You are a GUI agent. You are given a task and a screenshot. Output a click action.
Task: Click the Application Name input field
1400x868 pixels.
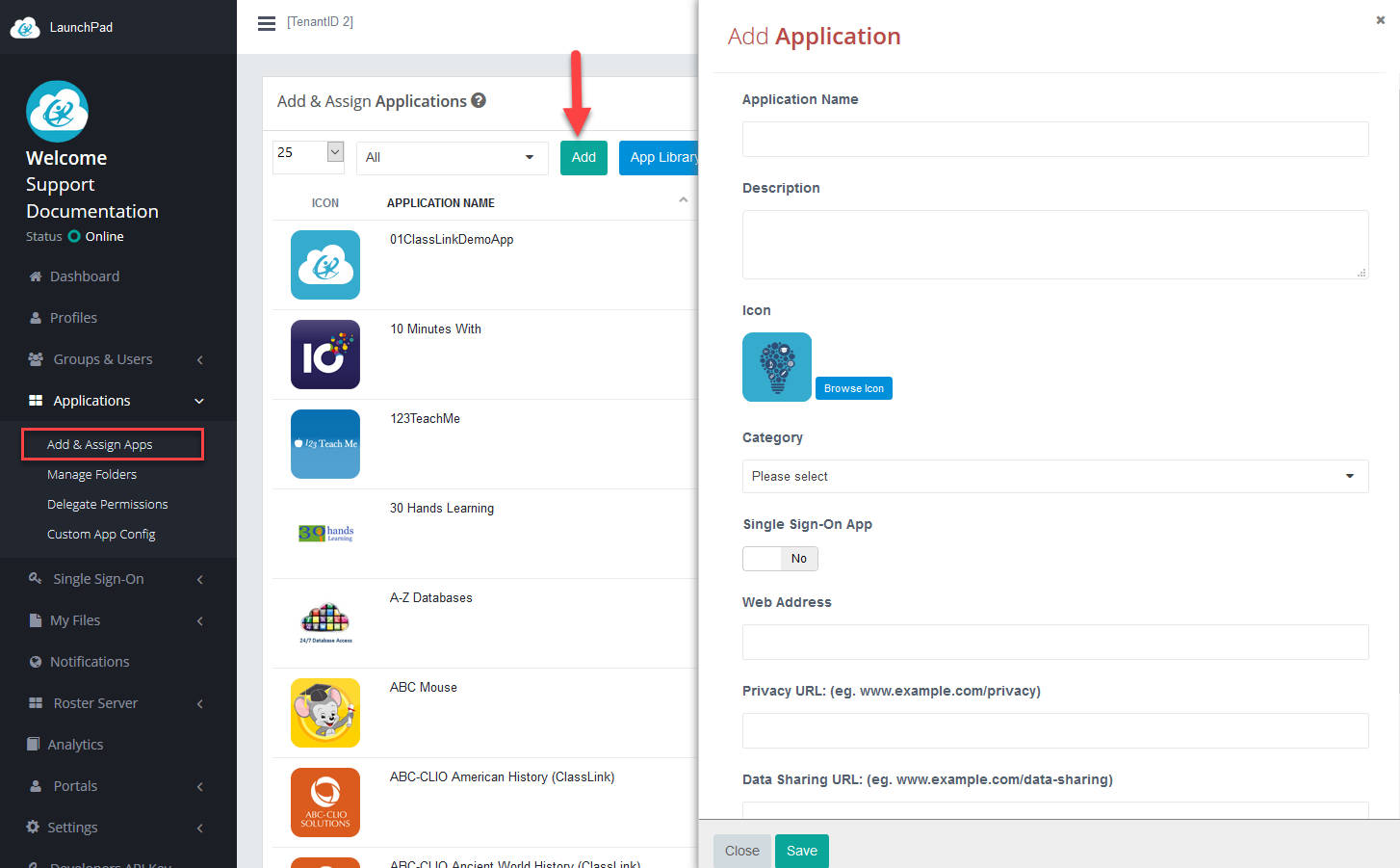[x=1054, y=140]
